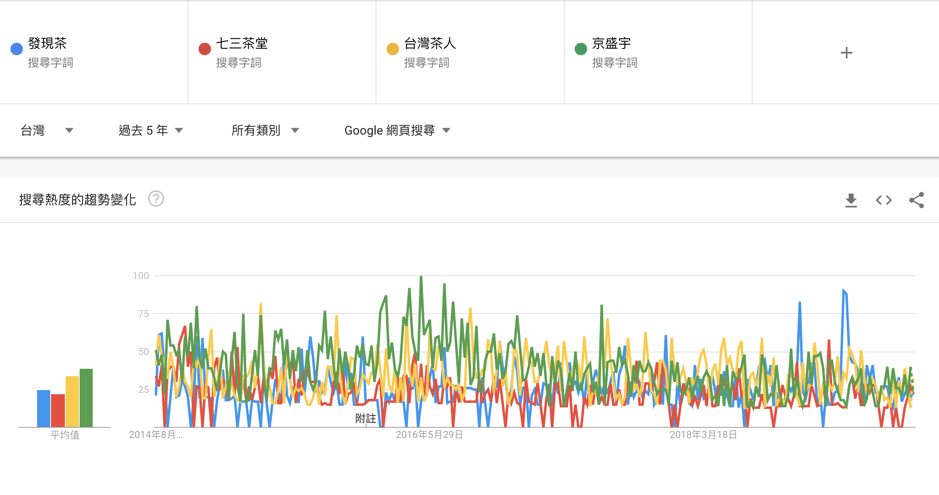Click the 100 value on the y-axis
The width and height of the screenshot is (939, 495).
[141, 276]
